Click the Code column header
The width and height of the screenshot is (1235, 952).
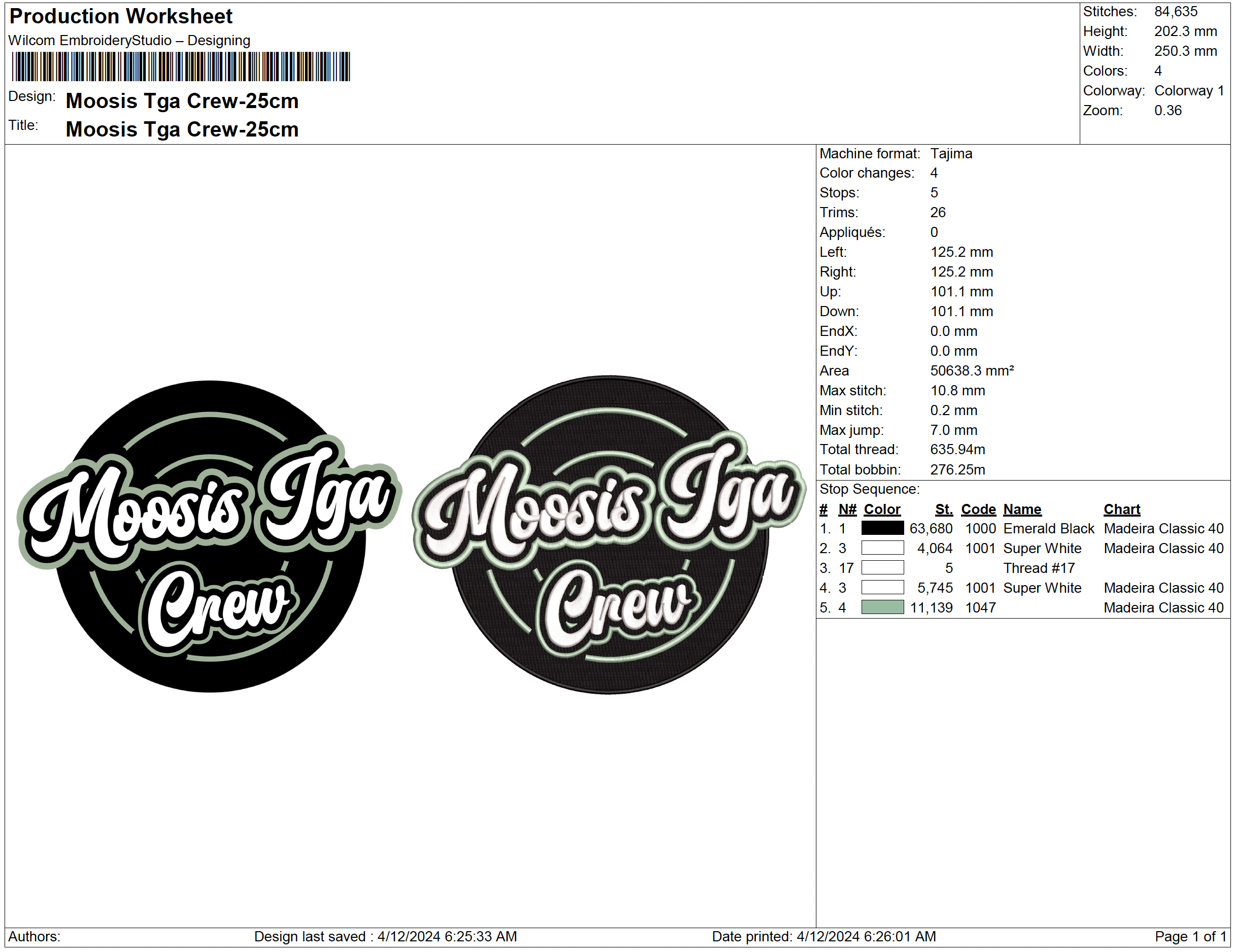pyautogui.click(x=978, y=509)
